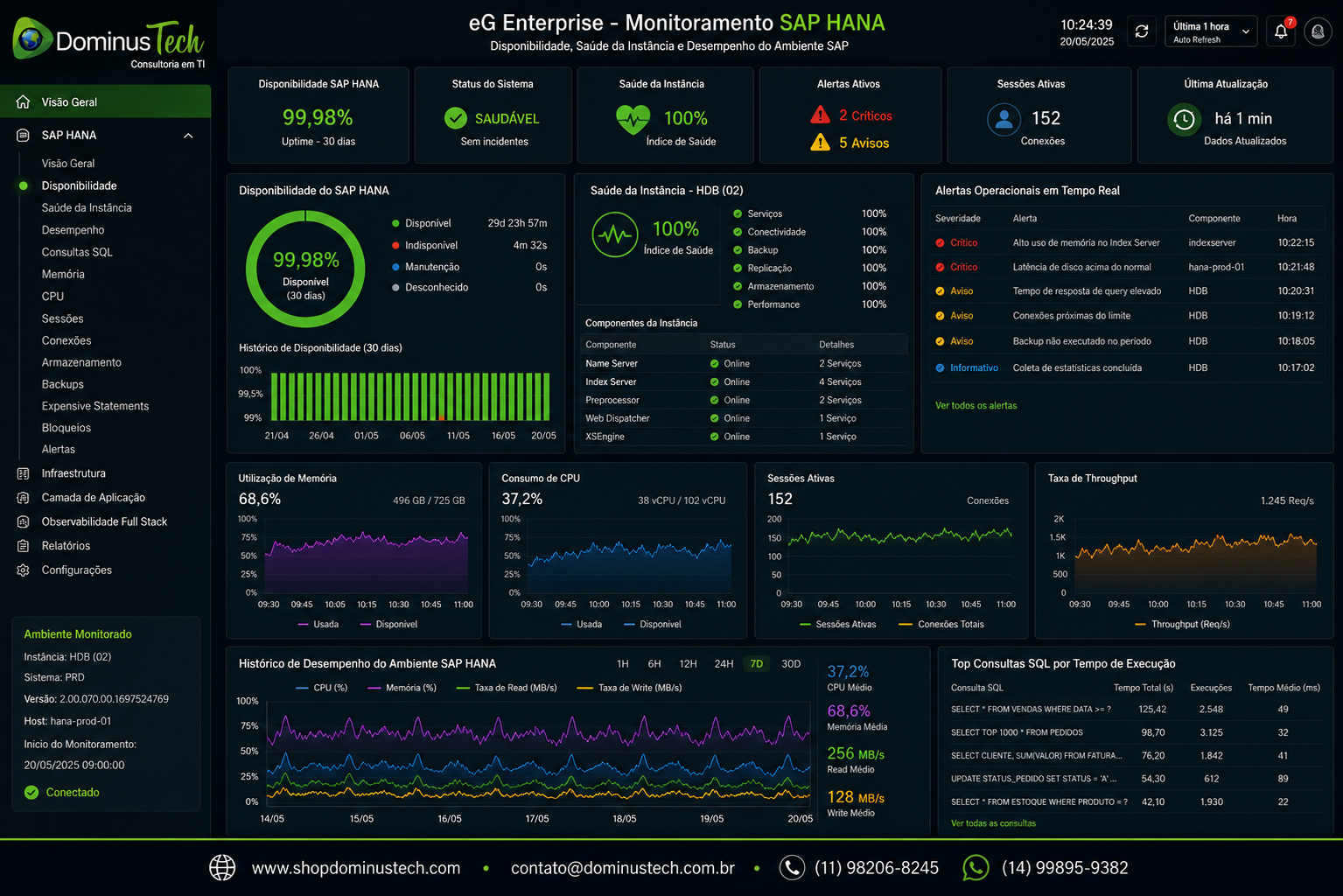The image size is (1343, 896).
Task: Select the 12H time range tab
Action: (689, 664)
